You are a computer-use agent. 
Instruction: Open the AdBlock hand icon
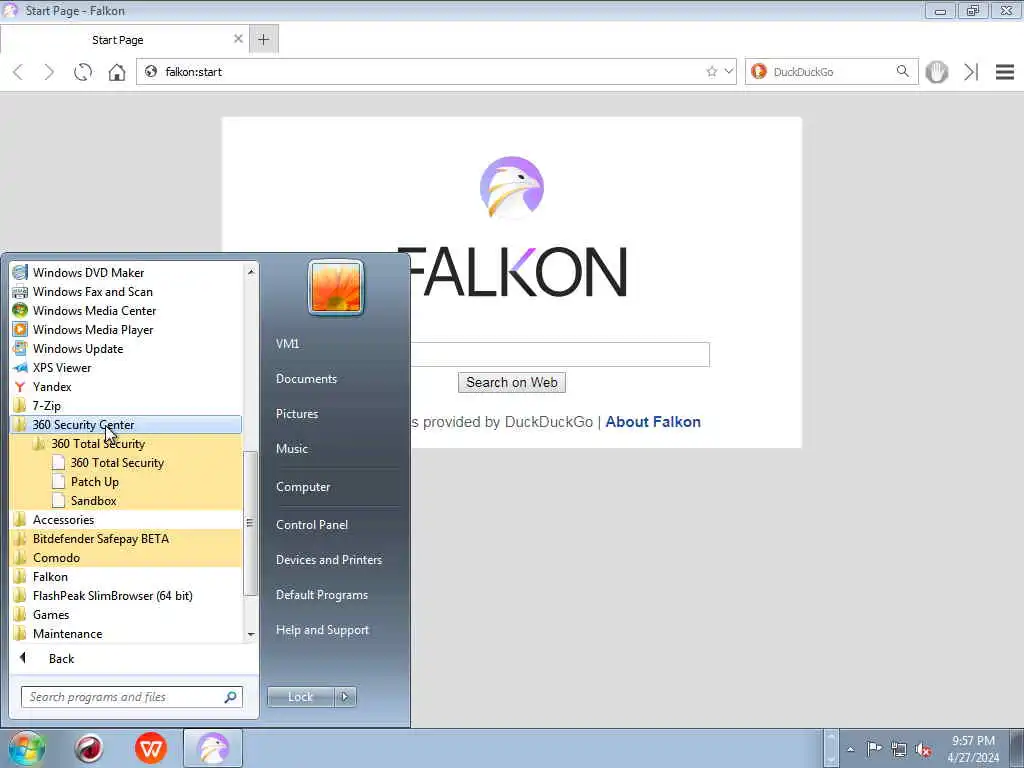pos(936,72)
